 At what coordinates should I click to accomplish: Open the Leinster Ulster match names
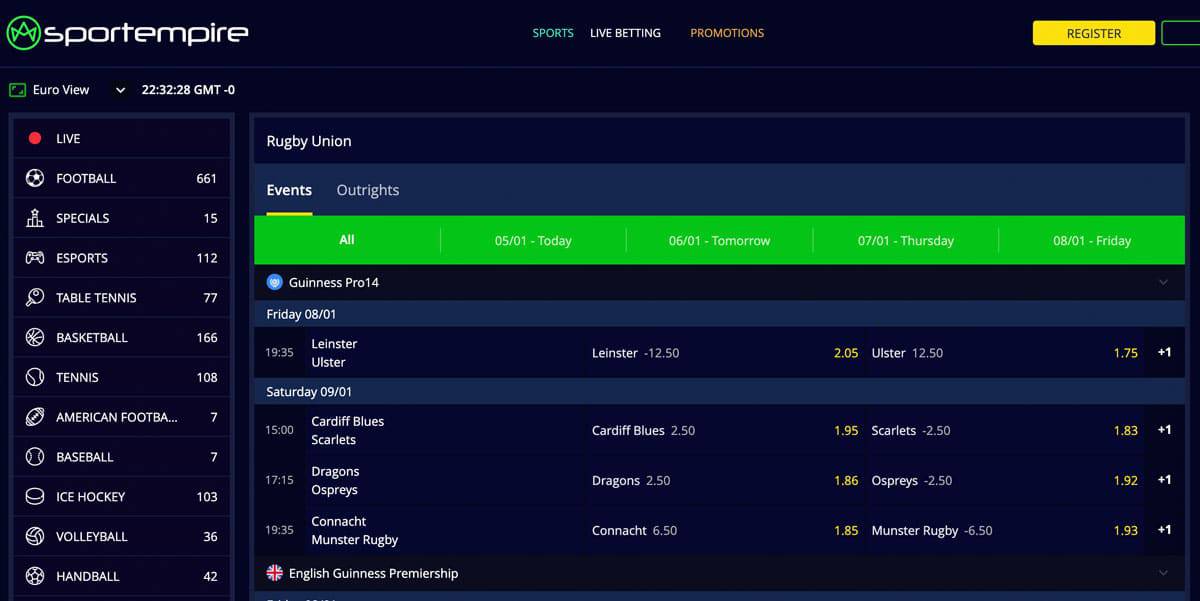334,353
